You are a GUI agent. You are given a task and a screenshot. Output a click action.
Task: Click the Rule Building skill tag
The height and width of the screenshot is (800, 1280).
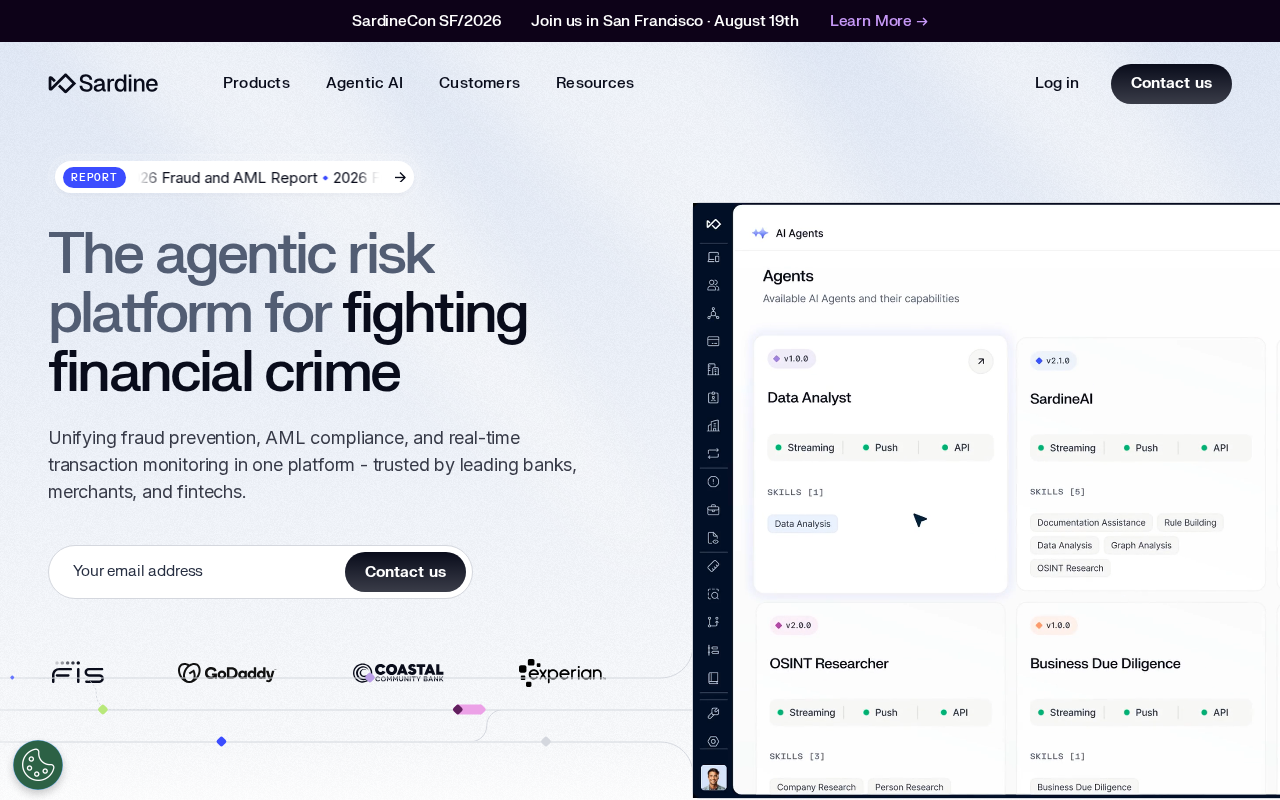1190,523
